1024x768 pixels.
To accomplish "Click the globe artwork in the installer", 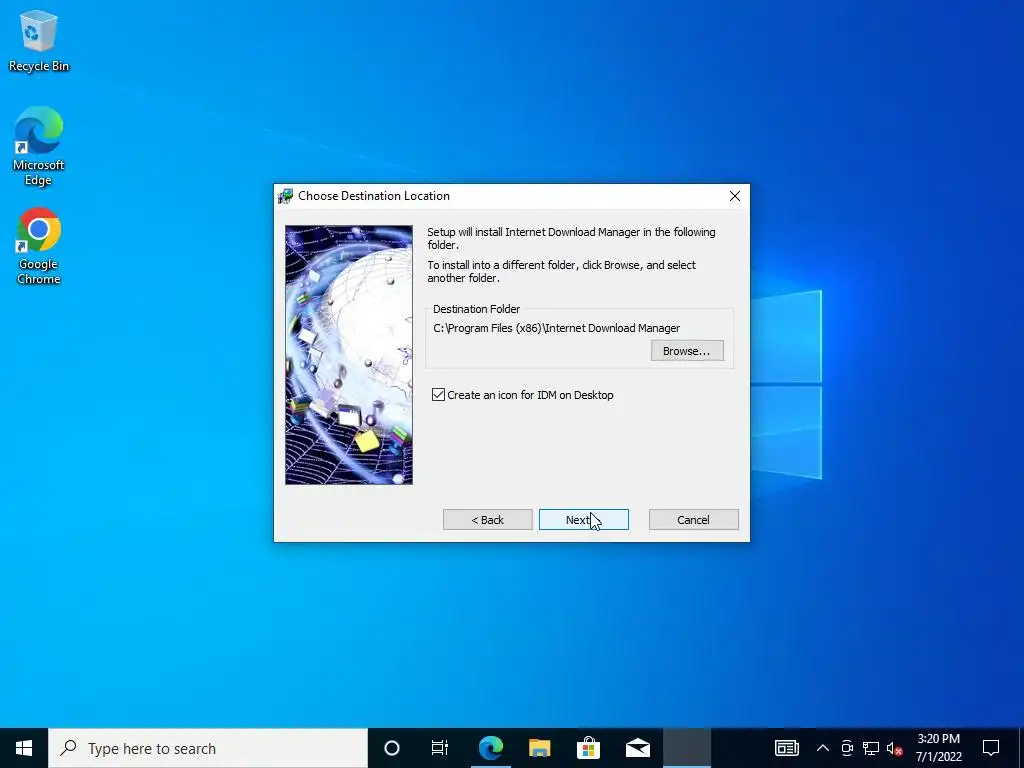I will pyautogui.click(x=349, y=355).
